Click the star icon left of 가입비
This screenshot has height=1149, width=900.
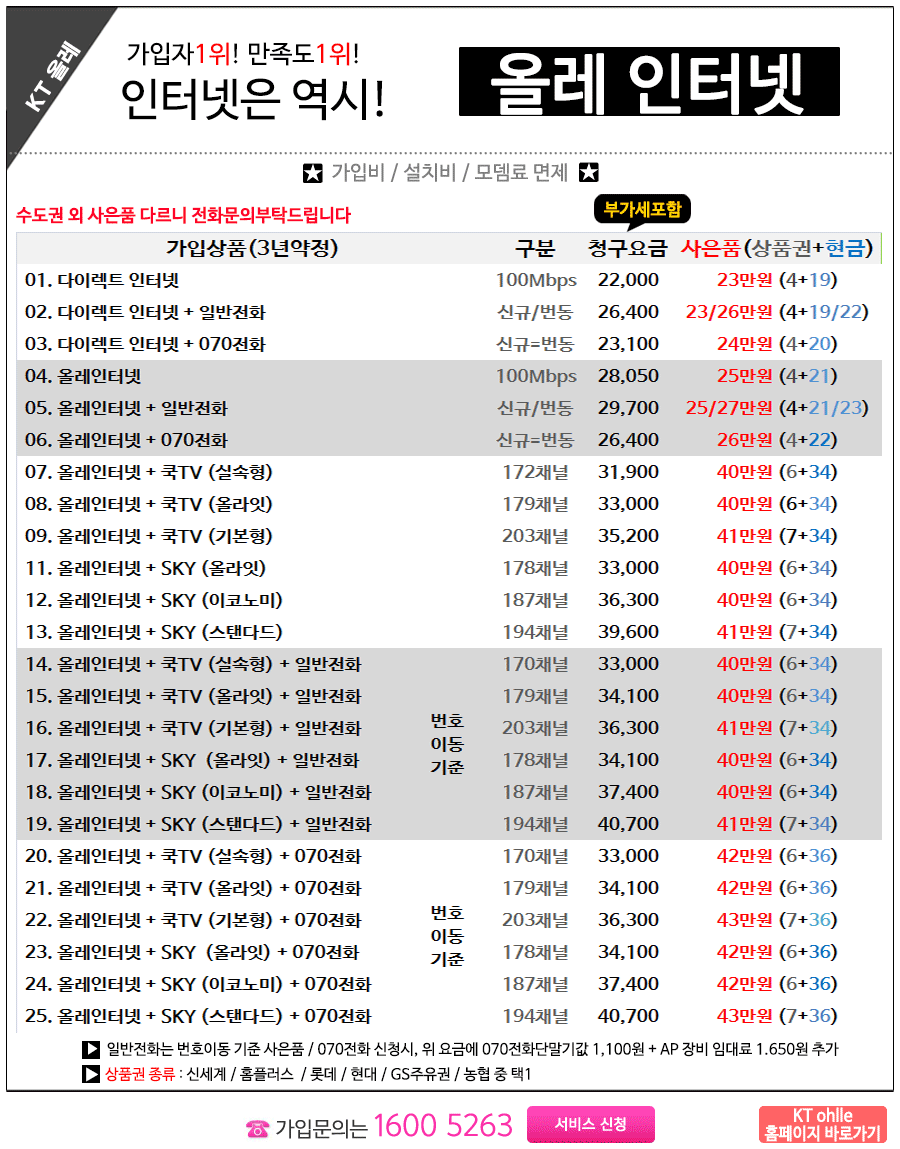click(313, 173)
